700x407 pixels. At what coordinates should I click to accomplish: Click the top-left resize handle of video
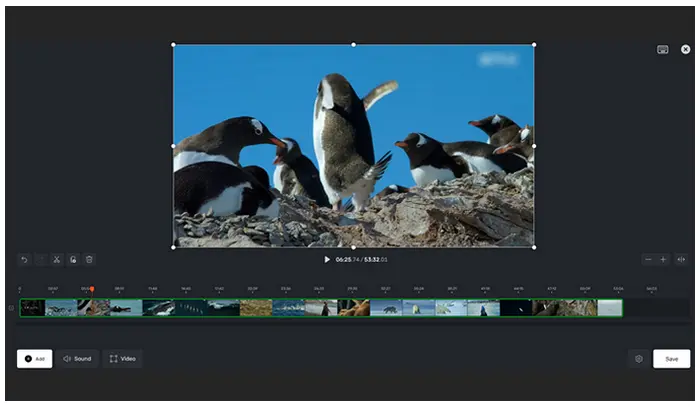pyautogui.click(x=174, y=44)
